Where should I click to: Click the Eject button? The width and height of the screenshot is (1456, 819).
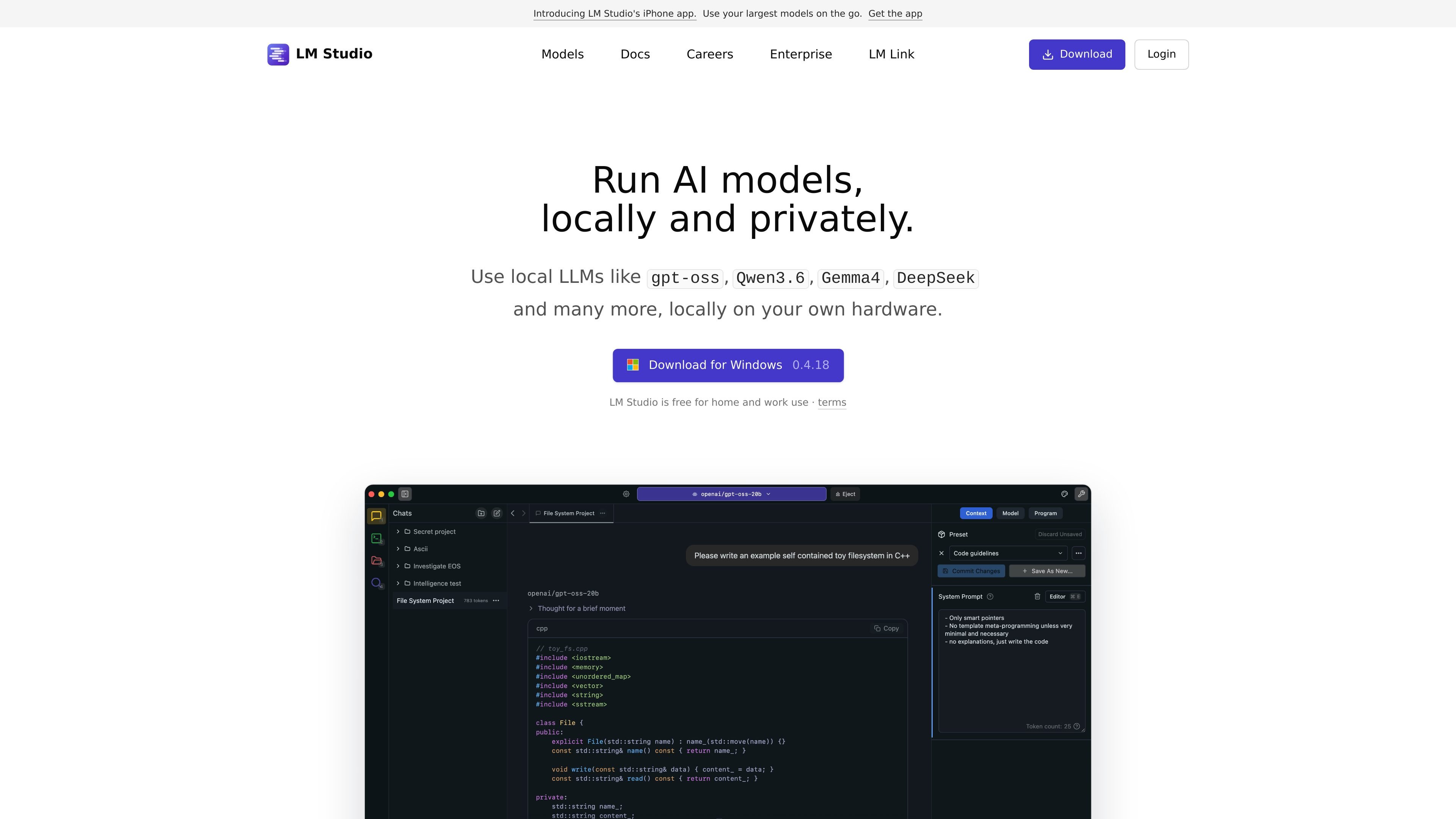click(x=846, y=494)
